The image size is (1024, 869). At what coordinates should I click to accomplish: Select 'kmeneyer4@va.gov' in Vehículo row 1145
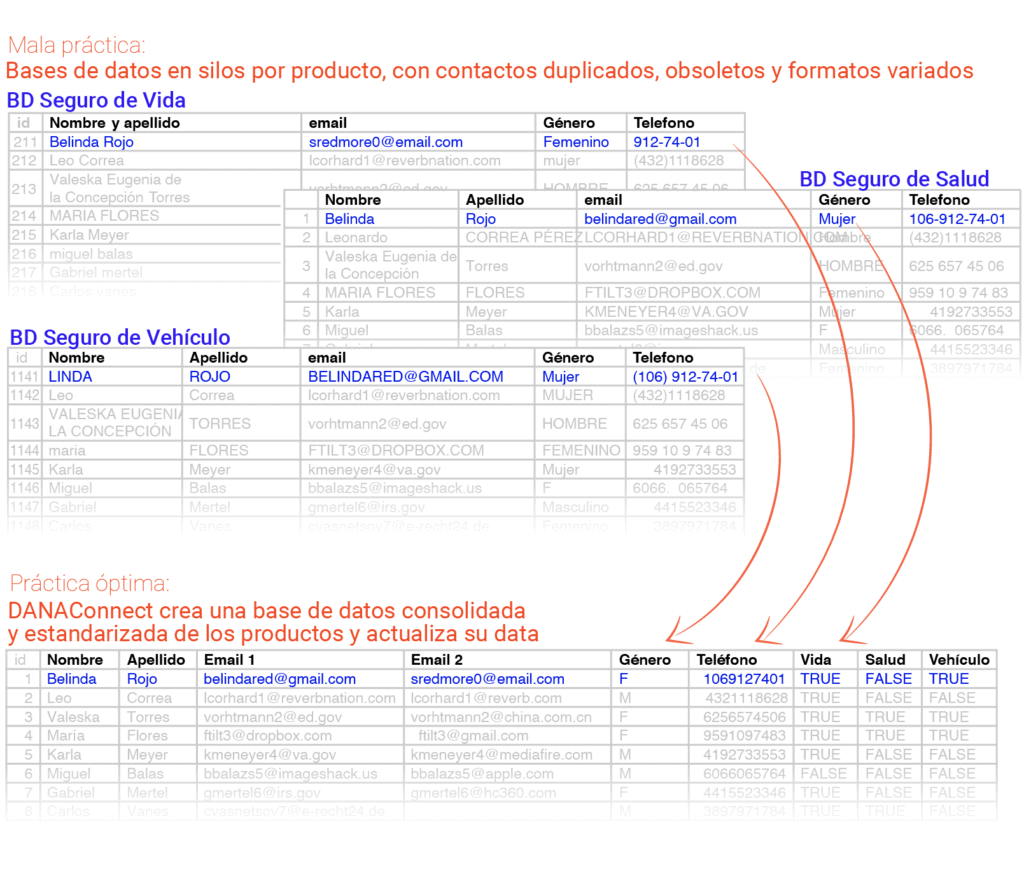(x=374, y=469)
